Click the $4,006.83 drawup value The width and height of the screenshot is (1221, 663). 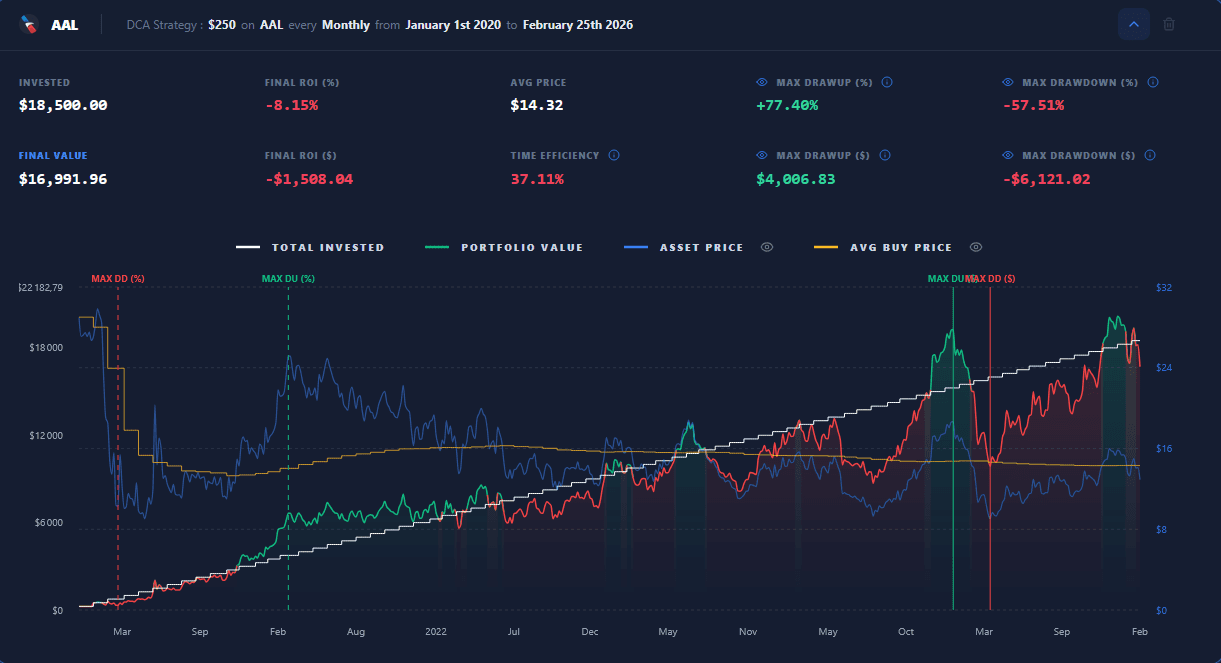796,179
